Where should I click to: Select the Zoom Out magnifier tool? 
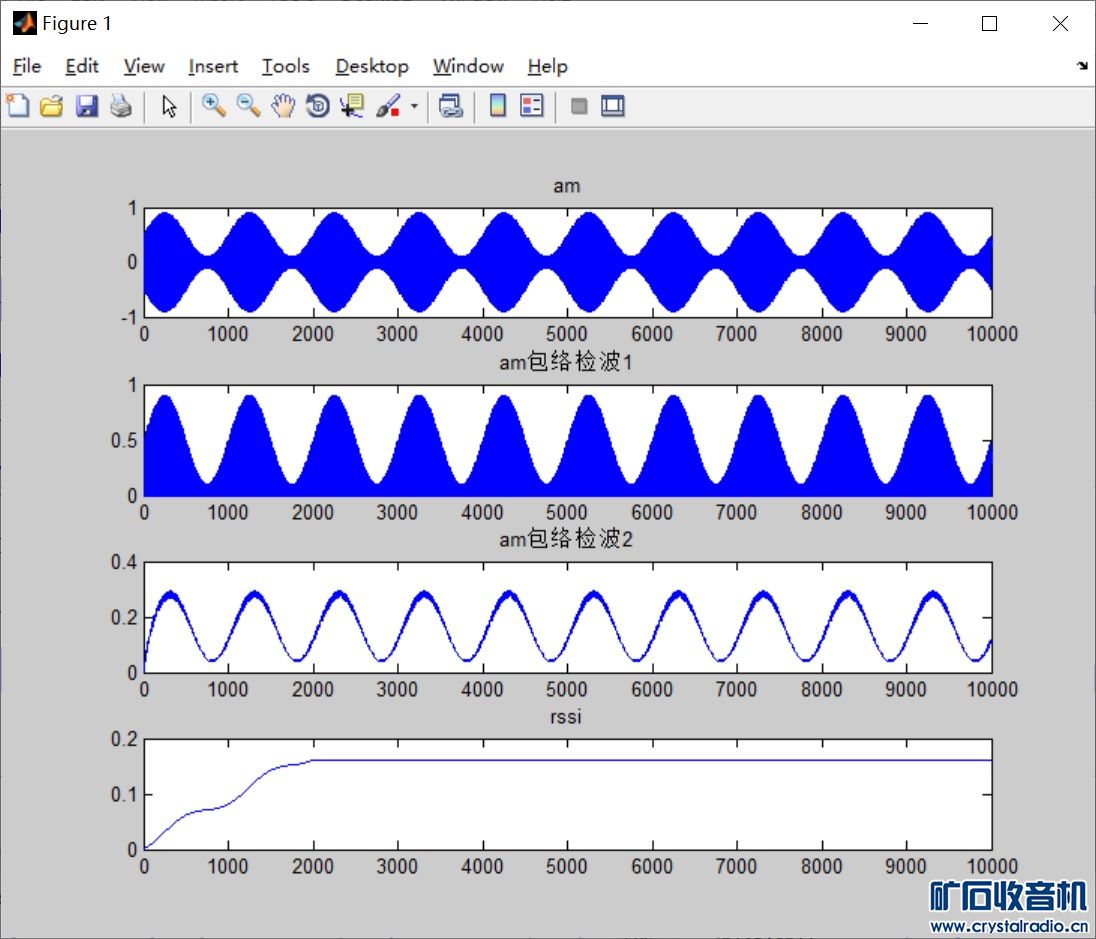click(x=248, y=106)
